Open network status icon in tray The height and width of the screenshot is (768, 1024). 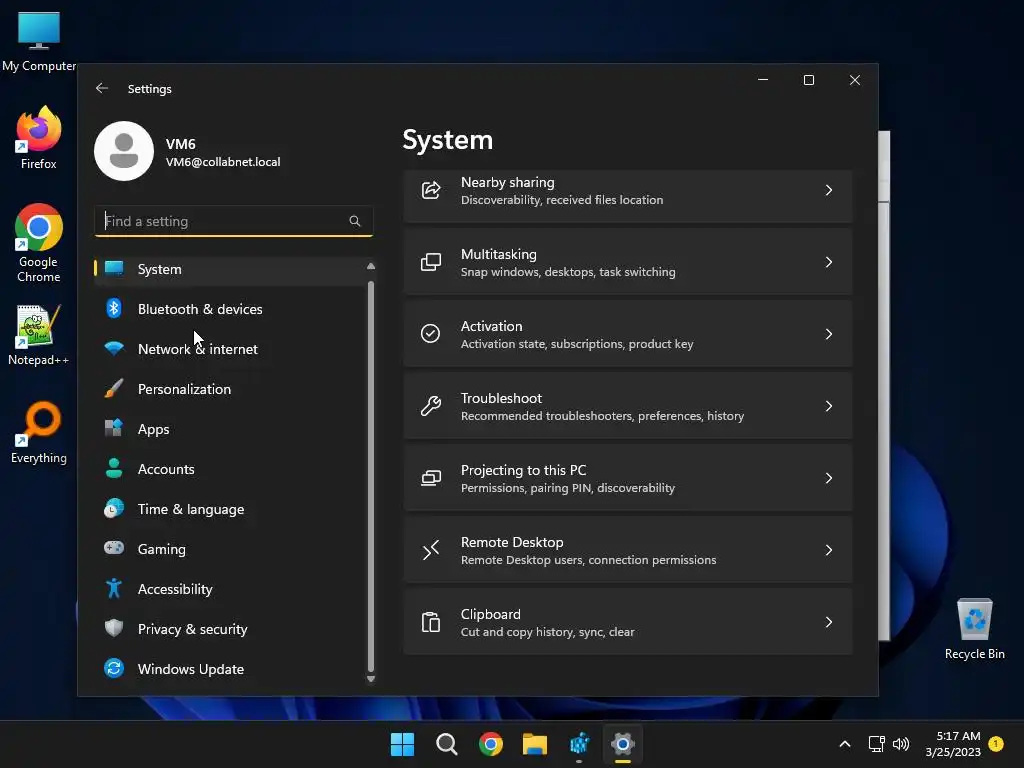click(x=876, y=744)
